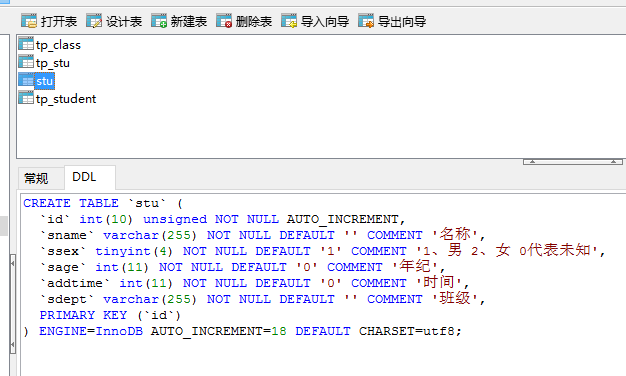Select the tp_stu table icon
This screenshot has height=376, width=626.
tap(26, 62)
